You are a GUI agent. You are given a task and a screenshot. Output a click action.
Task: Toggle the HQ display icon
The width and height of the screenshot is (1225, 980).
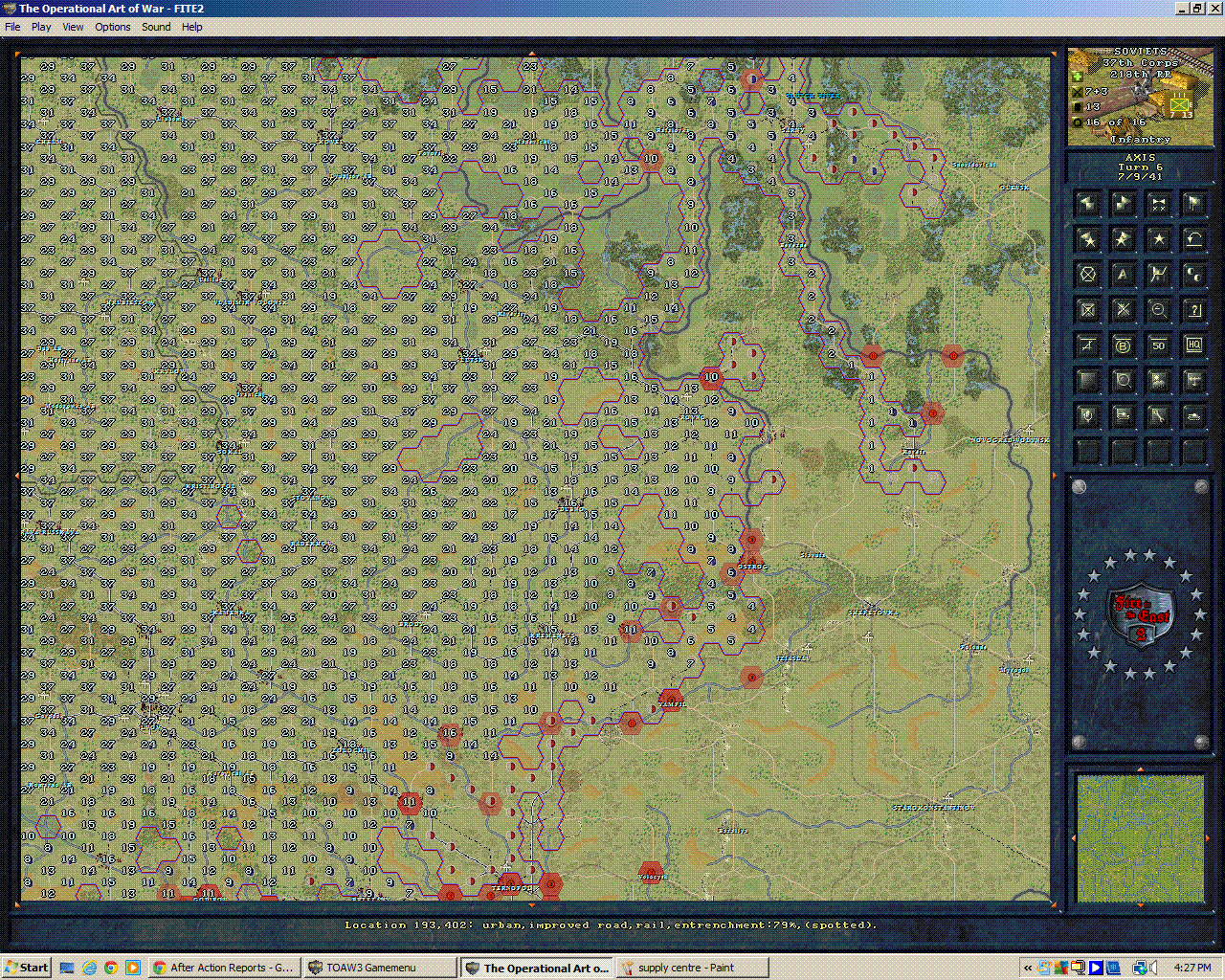click(x=1194, y=346)
